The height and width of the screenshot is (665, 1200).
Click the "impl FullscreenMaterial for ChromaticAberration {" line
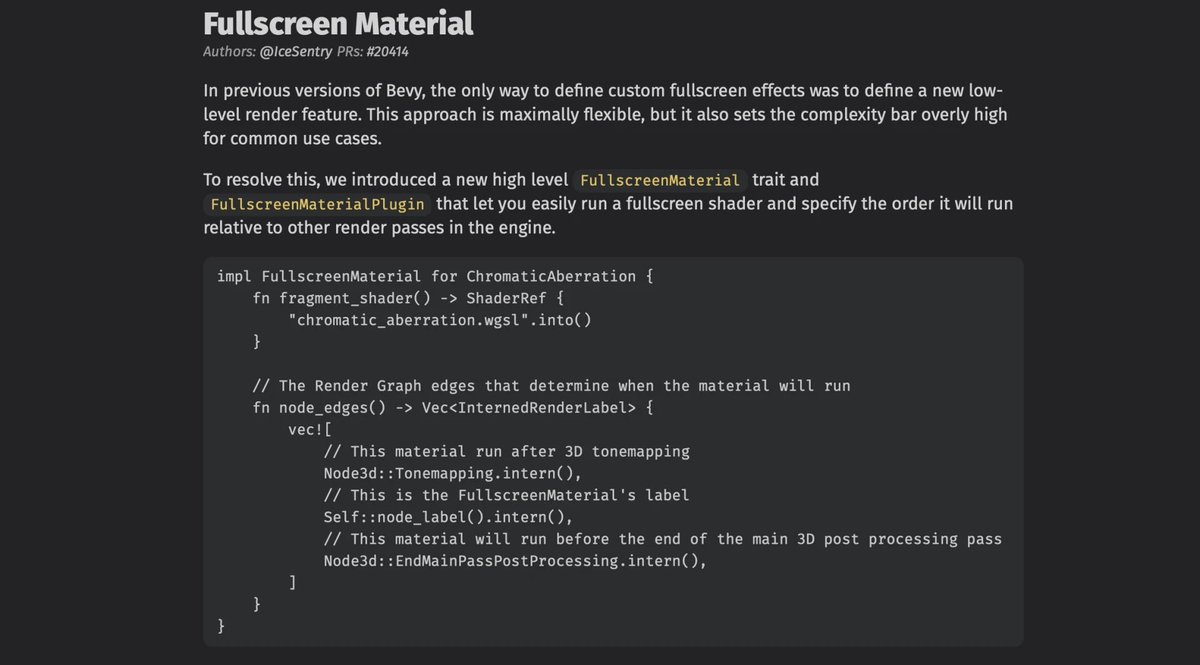(x=435, y=276)
